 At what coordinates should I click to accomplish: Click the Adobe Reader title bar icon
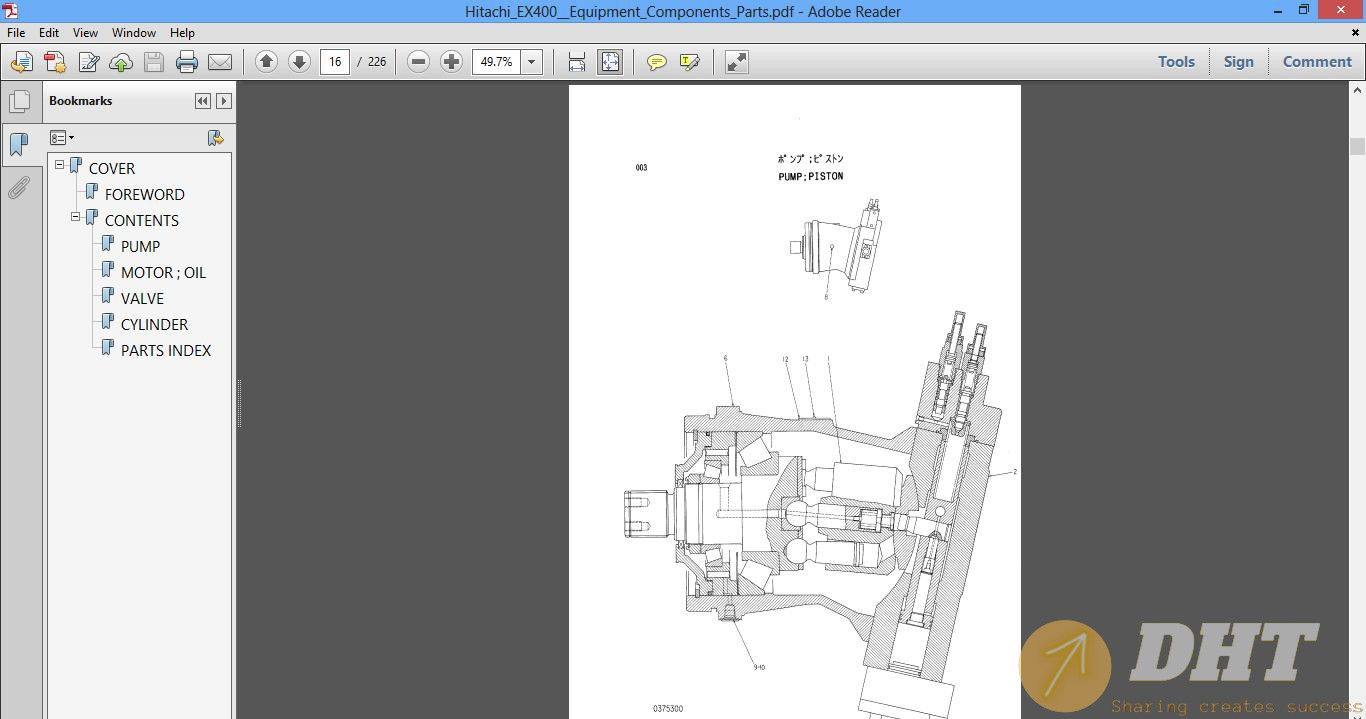[x=9, y=11]
